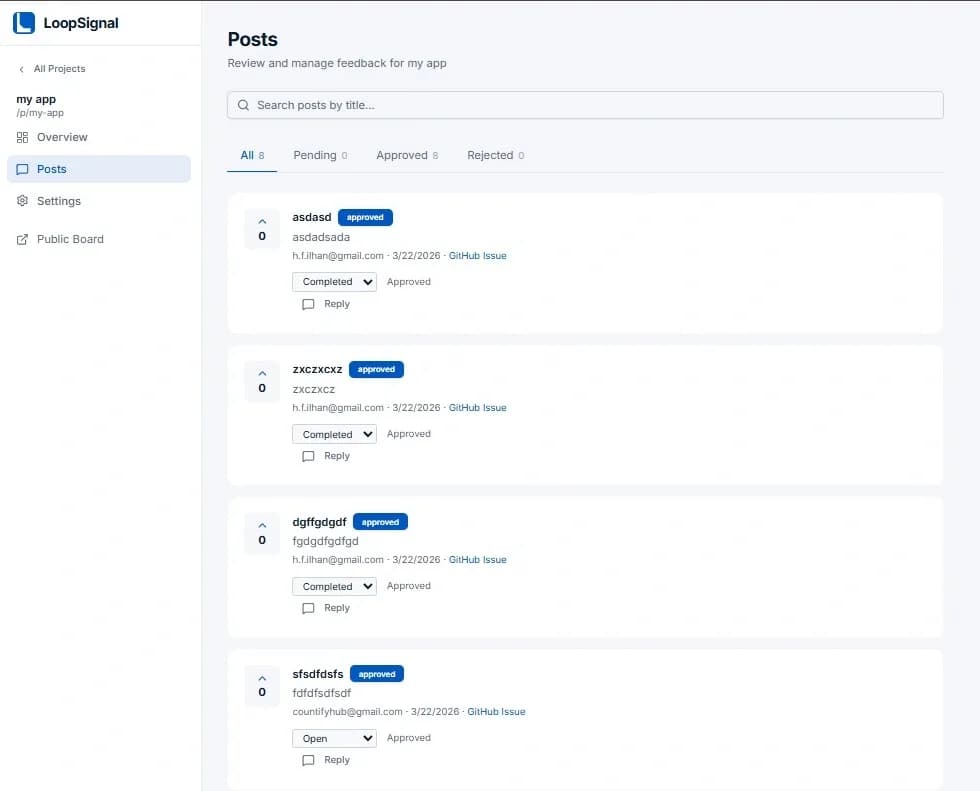The image size is (980, 791).
Task: Click the LoopSignal logo icon
Action: [24, 23]
